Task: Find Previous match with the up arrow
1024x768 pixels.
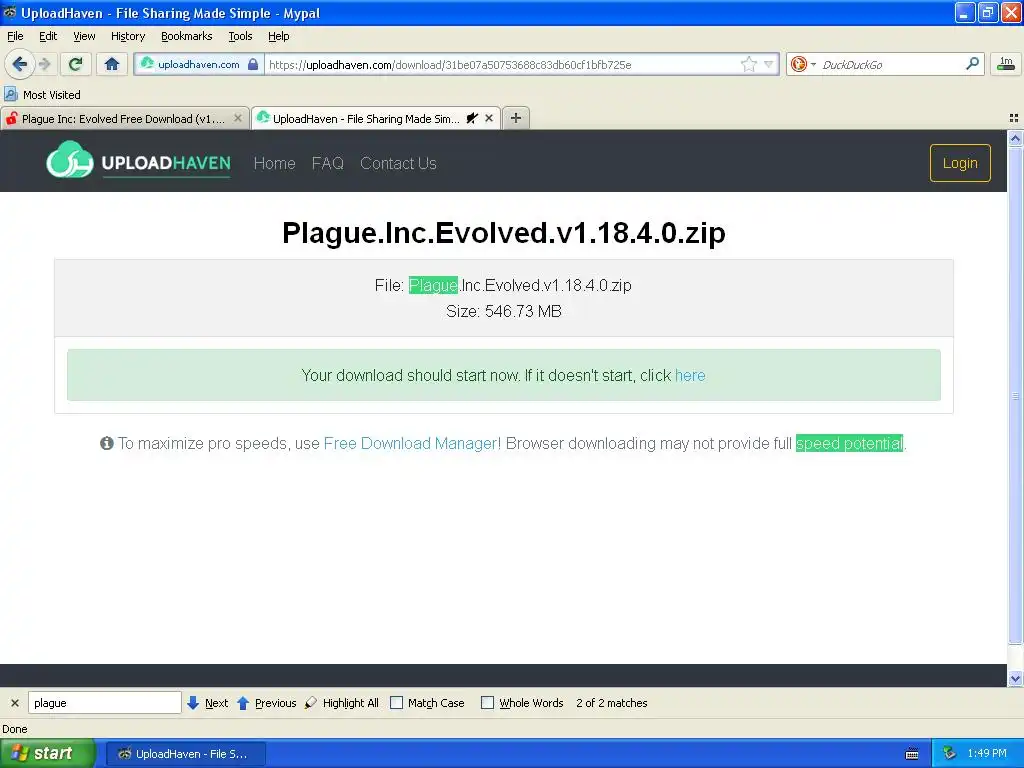Action: 266,703
